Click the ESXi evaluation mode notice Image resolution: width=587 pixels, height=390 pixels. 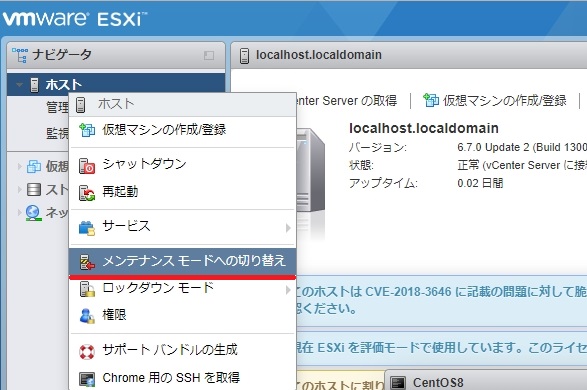point(442,348)
